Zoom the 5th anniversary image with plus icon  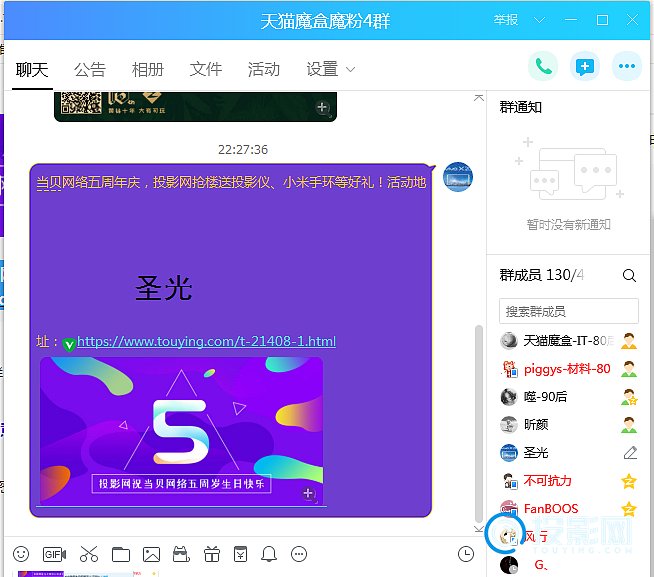tap(309, 494)
